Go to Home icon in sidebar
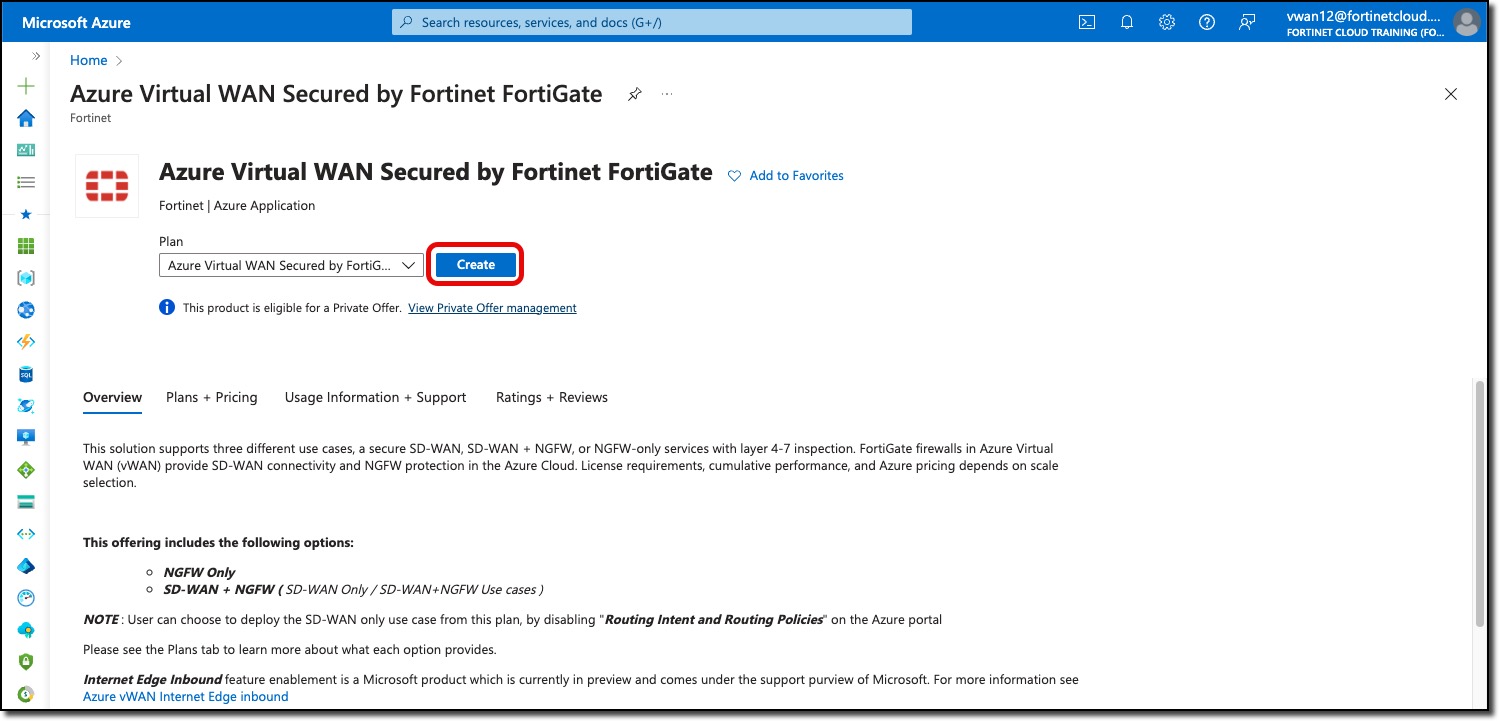Viewport: 1499px width, 721px height. point(26,118)
